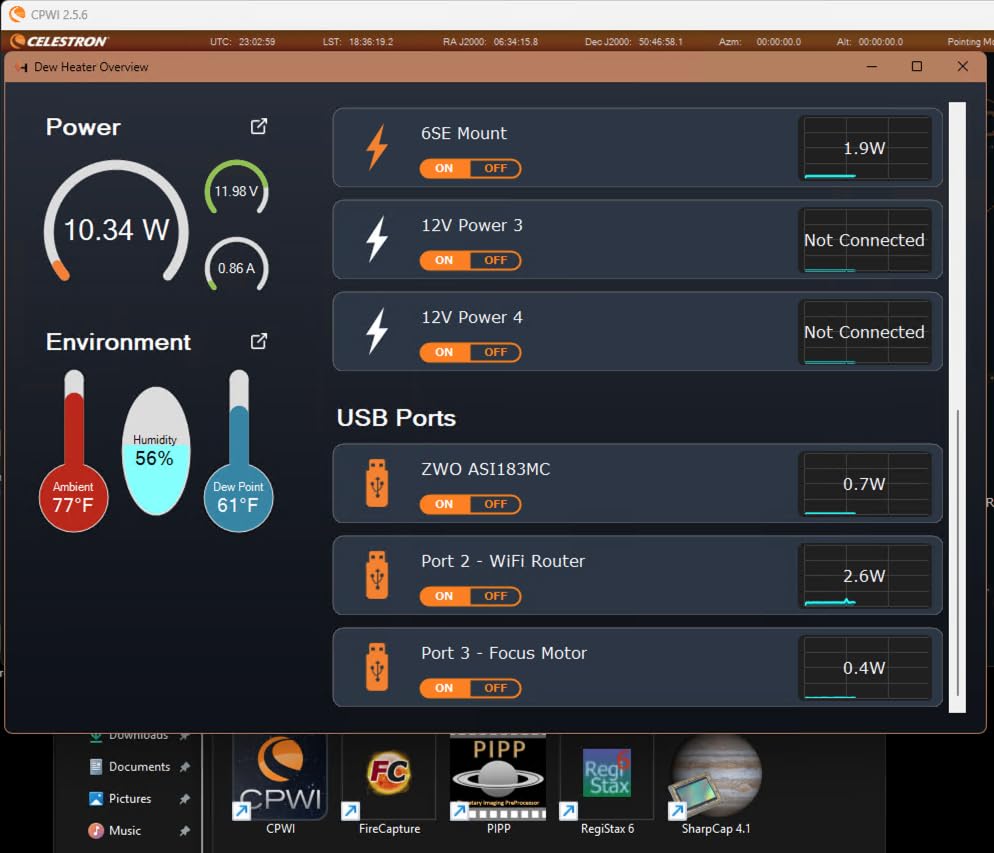Open the PIPP desktop shortcut
Screen dimensions: 994x853
498,785
